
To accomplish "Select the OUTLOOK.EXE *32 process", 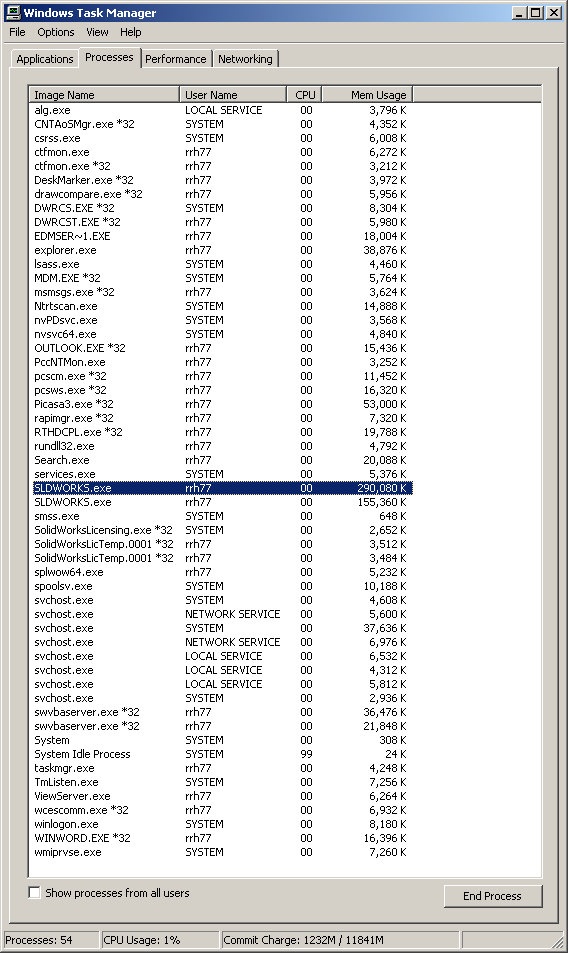I will coord(223,348).
